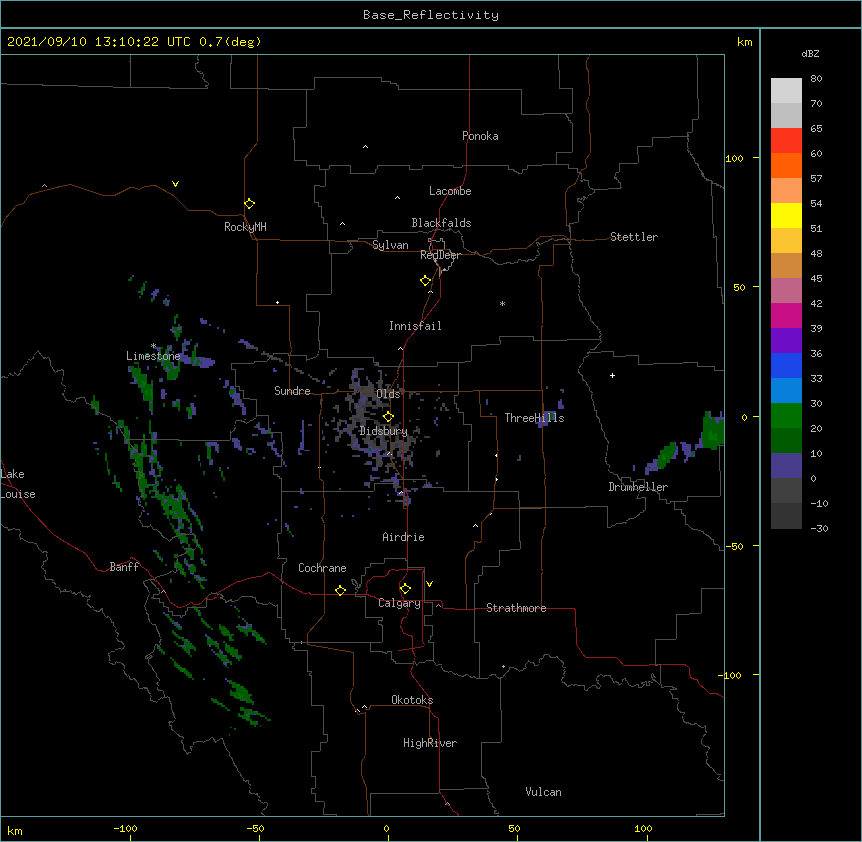Click the Calgary city label

click(x=400, y=603)
